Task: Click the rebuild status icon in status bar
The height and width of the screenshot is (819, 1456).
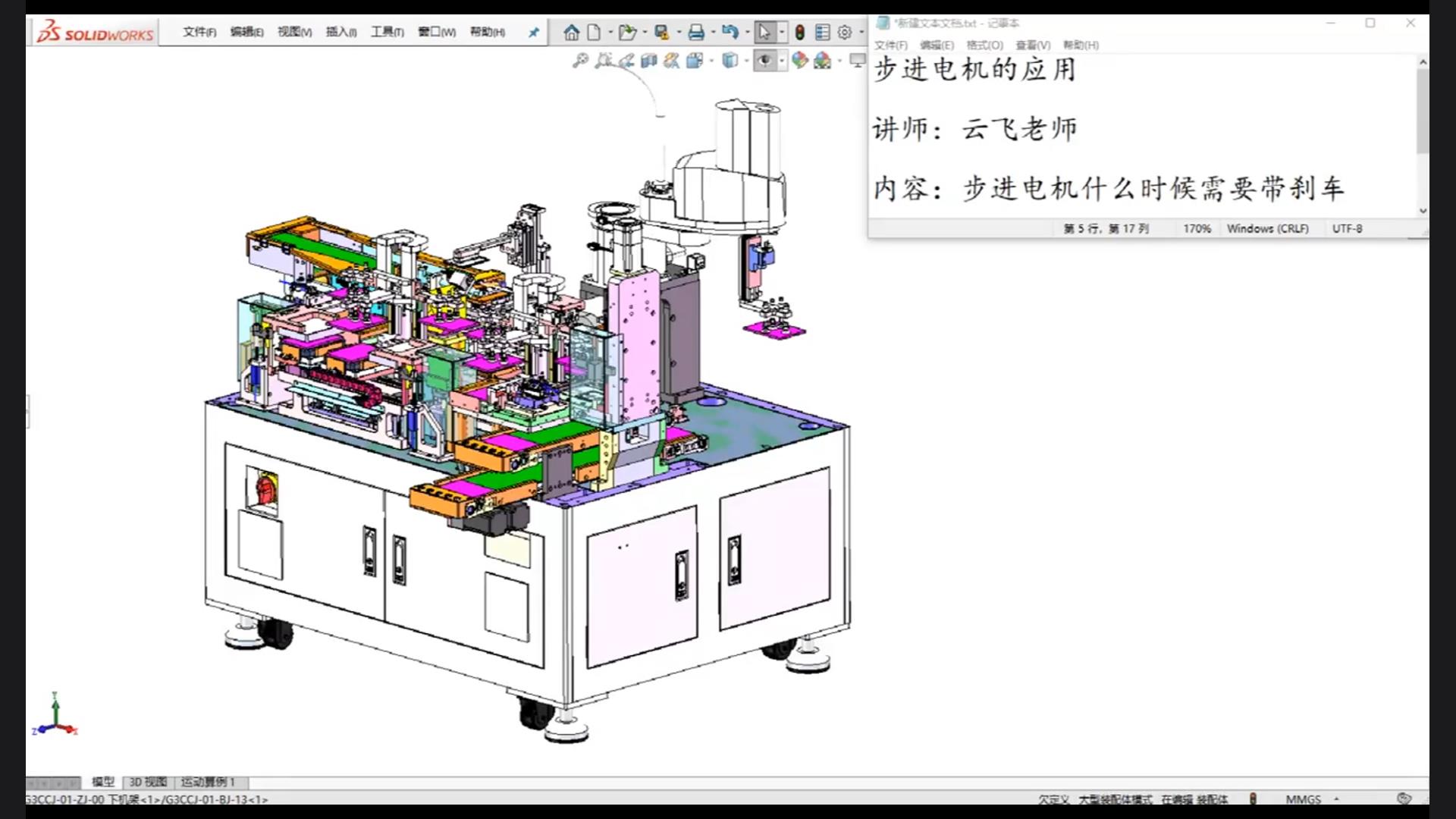Action: click(1253, 799)
